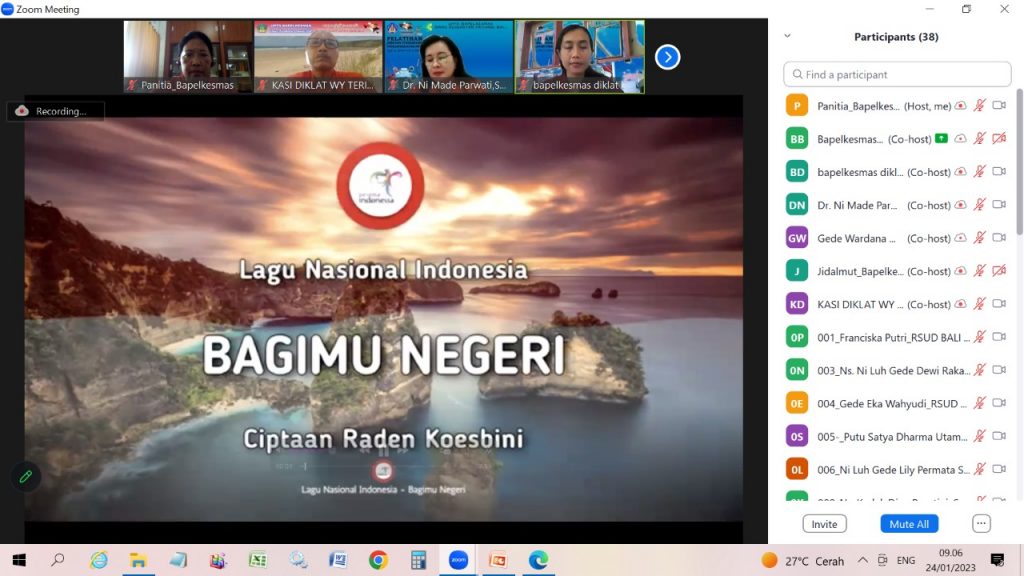Expand the system tray hidden icons arrow
Image resolution: width=1024 pixels, height=576 pixels.
[863, 560]
